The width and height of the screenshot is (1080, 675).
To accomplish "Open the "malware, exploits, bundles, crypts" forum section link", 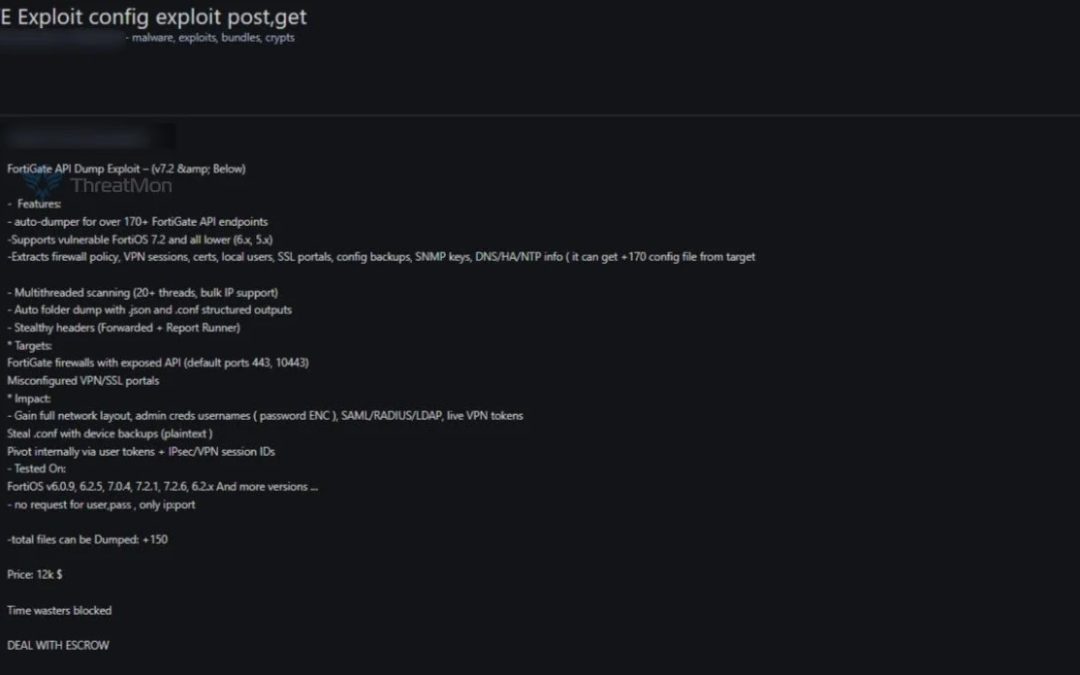I will click(214, 38).
